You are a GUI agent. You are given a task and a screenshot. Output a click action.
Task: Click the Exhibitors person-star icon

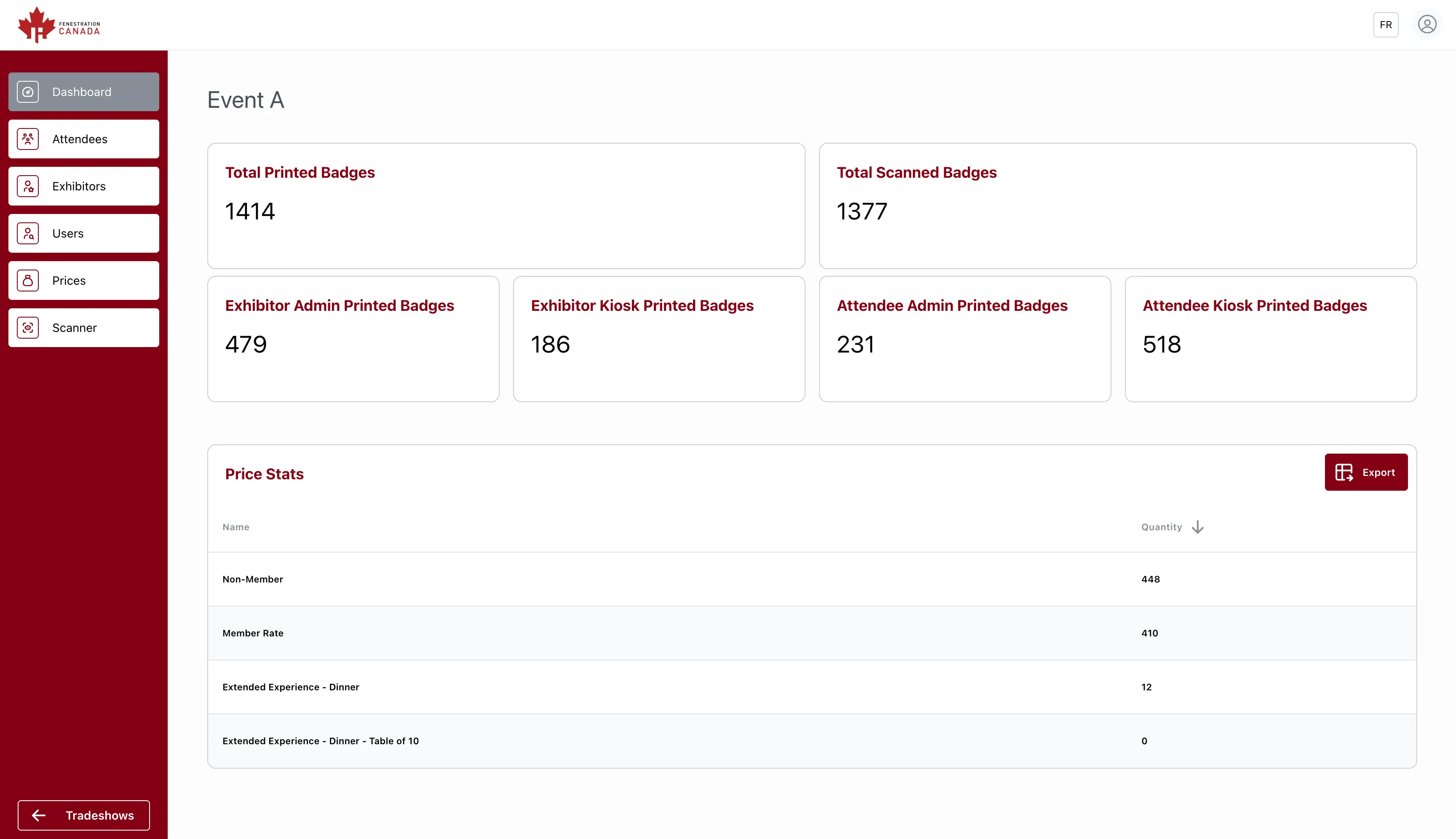[x=28, y=186]
